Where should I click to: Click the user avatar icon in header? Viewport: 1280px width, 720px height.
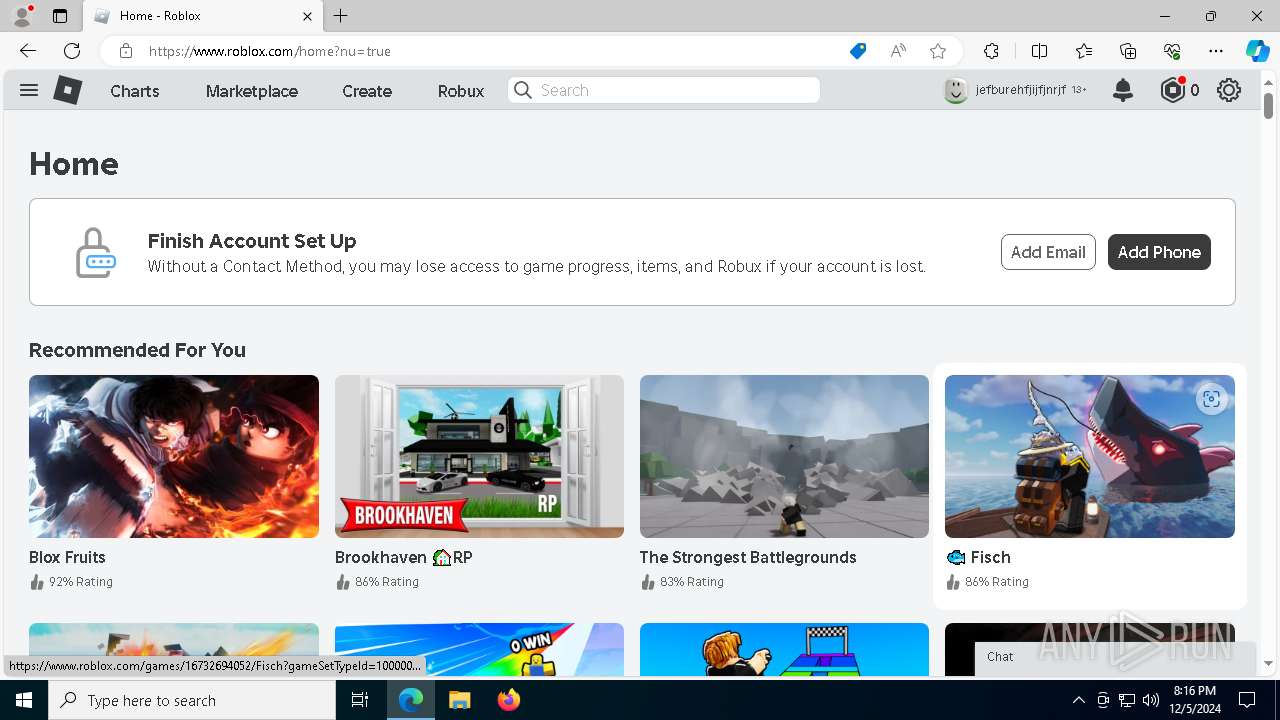(956, 90)
